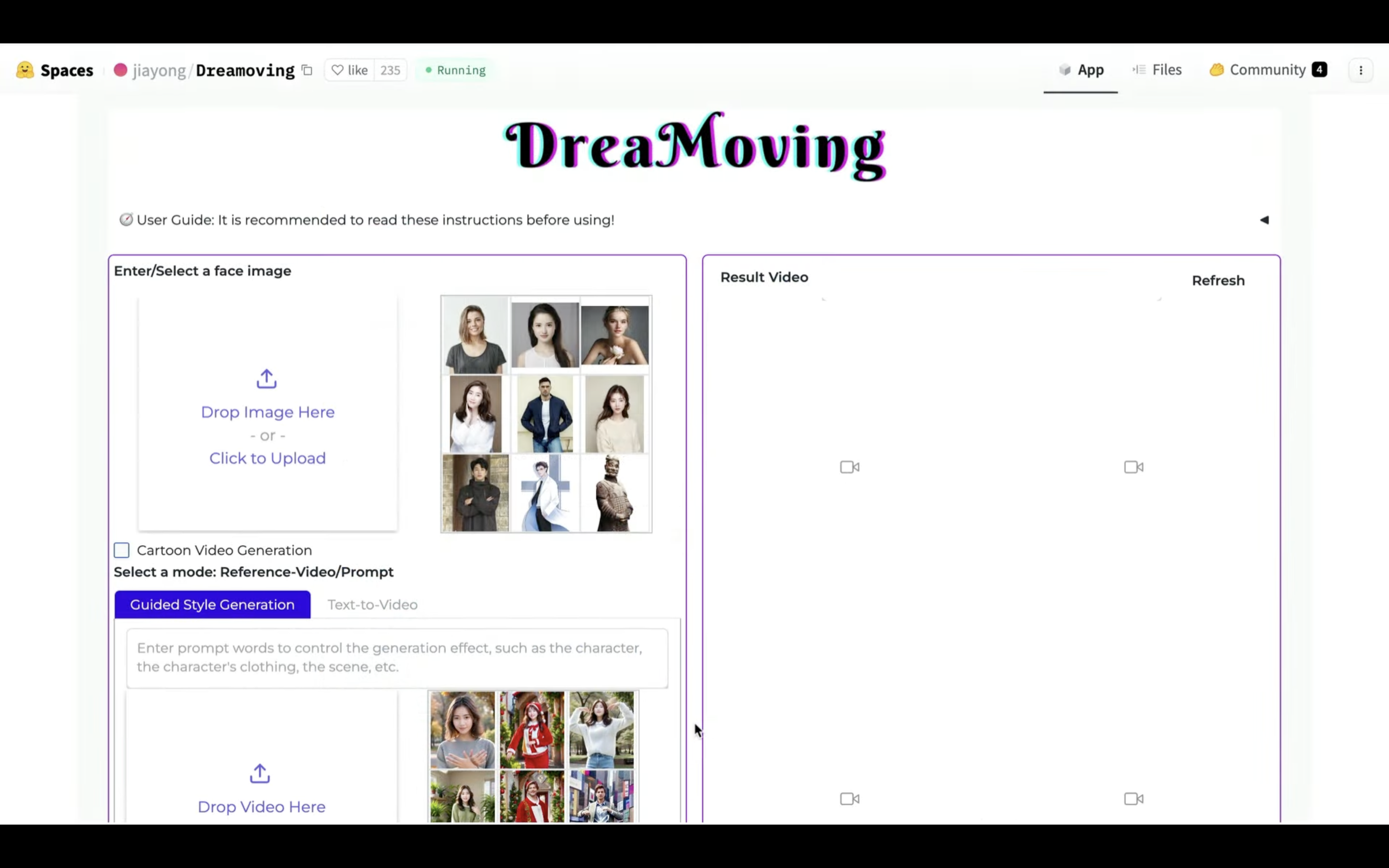This screenshot has width=1389, height=868.
Task: Open the 235 likes count
Action: [390, 70]
